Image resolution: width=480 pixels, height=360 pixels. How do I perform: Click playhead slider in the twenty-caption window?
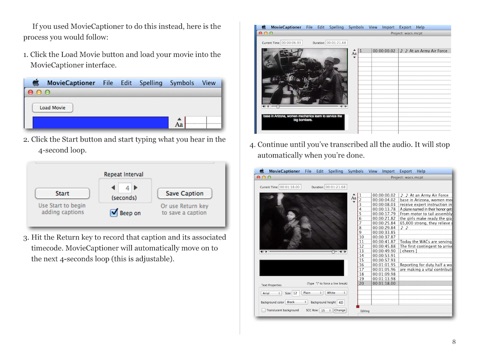point(333,252)
